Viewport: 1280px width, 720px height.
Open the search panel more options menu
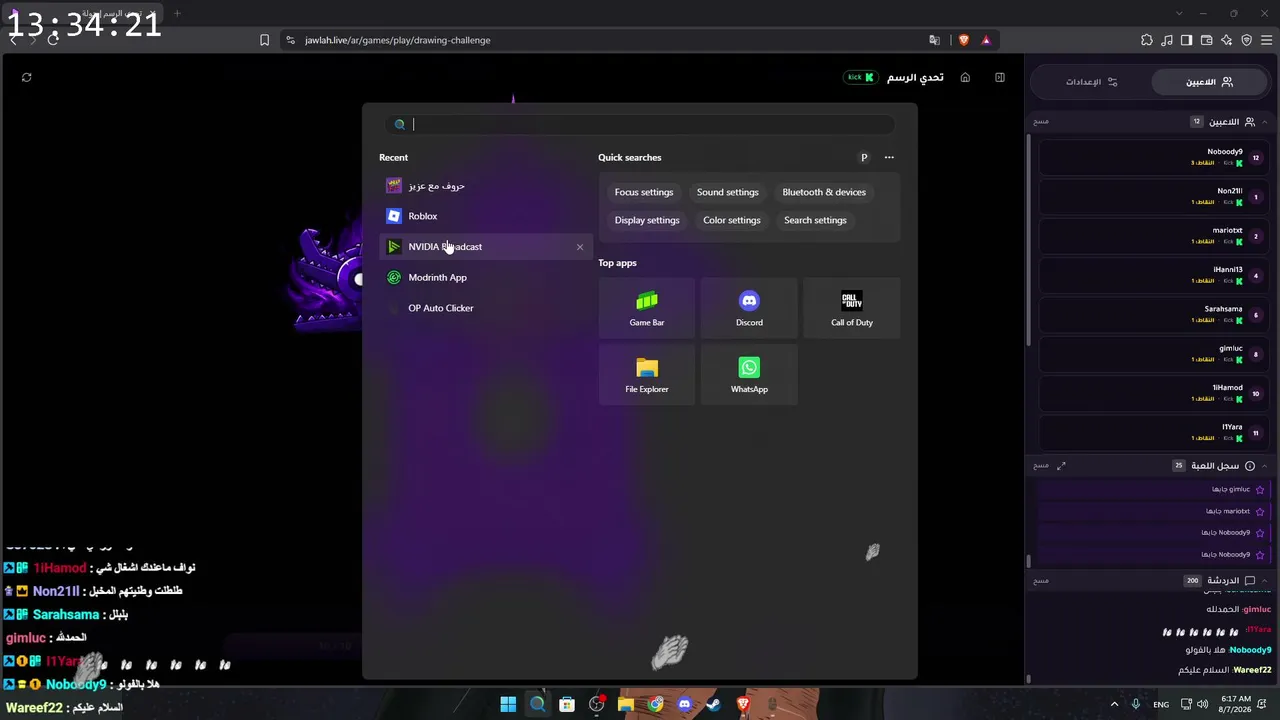[x=889, y=157]
